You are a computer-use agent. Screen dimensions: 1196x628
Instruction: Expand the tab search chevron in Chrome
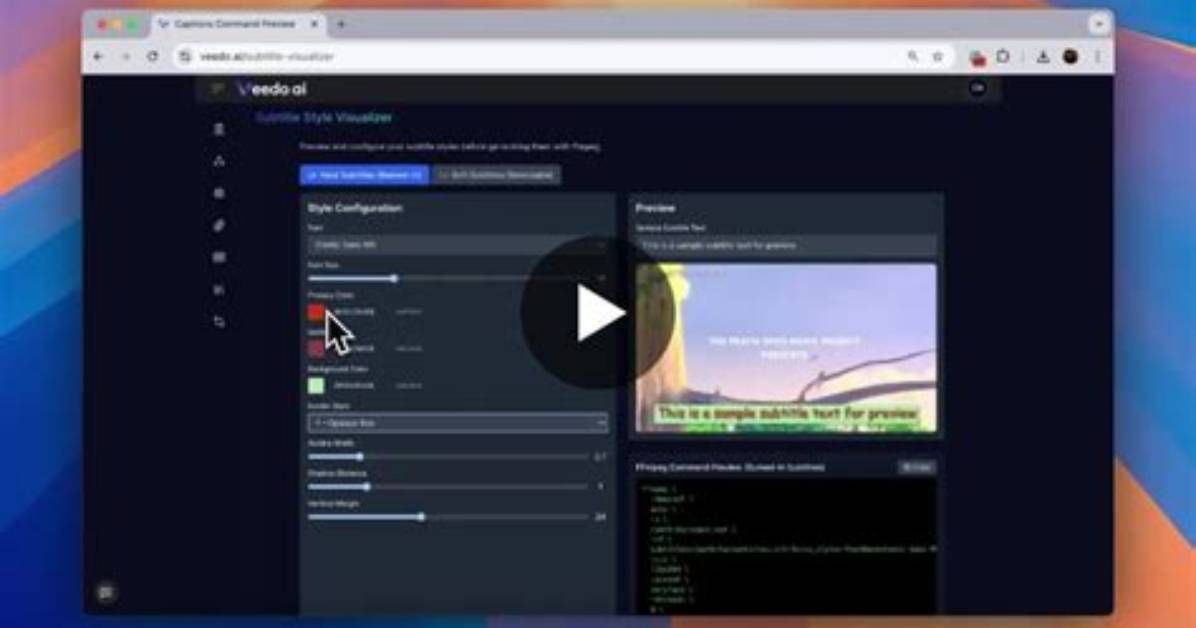pyautogui.click(x=1099, y=24)
